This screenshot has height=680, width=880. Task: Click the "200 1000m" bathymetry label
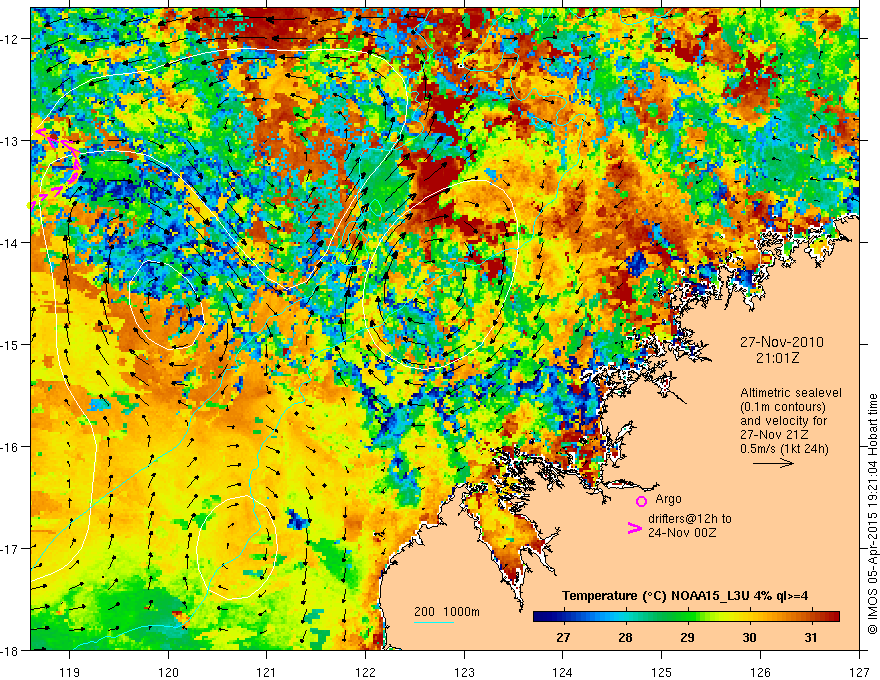pos(447,612)
